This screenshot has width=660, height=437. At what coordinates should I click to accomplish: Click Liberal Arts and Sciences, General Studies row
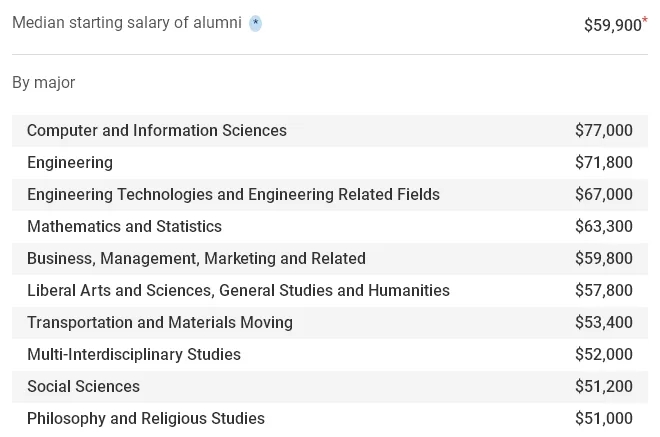330,290
